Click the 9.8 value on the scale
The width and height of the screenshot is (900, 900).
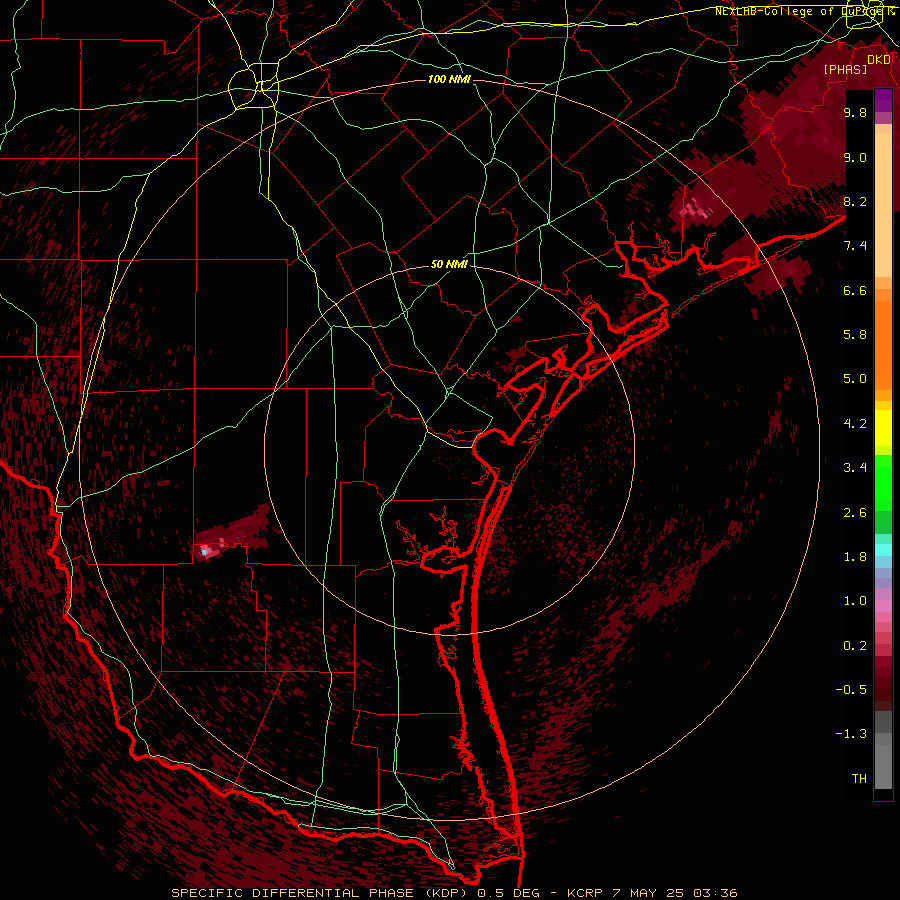(x=855, y=112)
